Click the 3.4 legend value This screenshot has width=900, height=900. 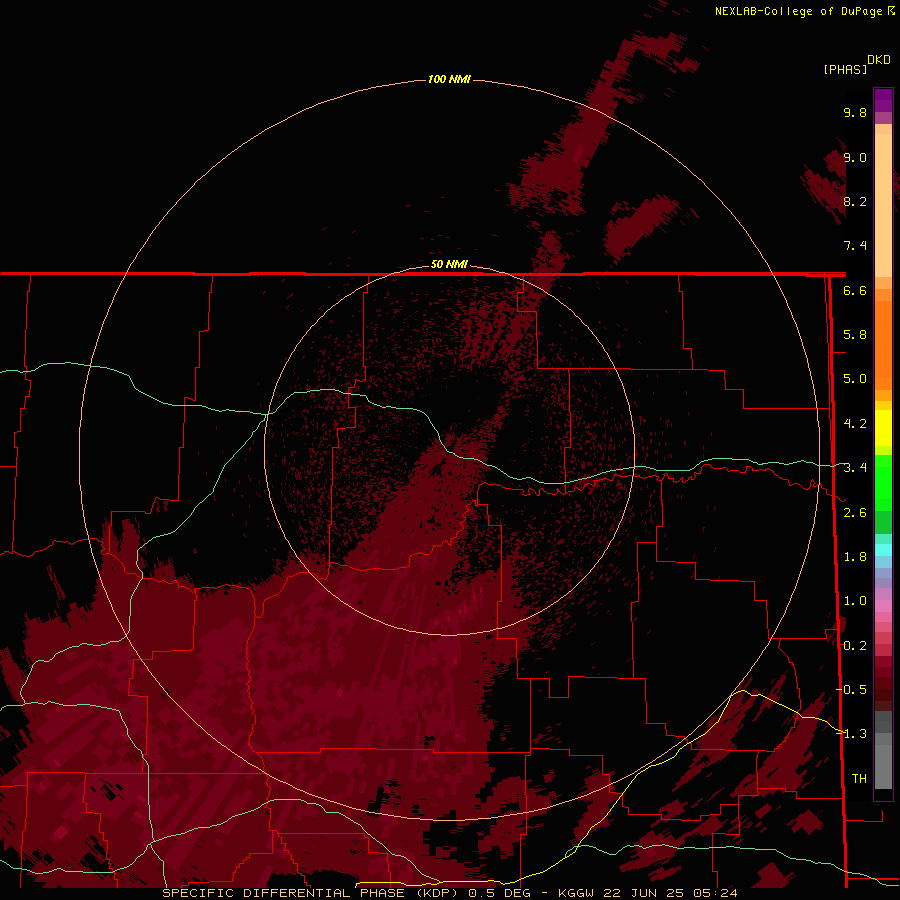[855, 468]
